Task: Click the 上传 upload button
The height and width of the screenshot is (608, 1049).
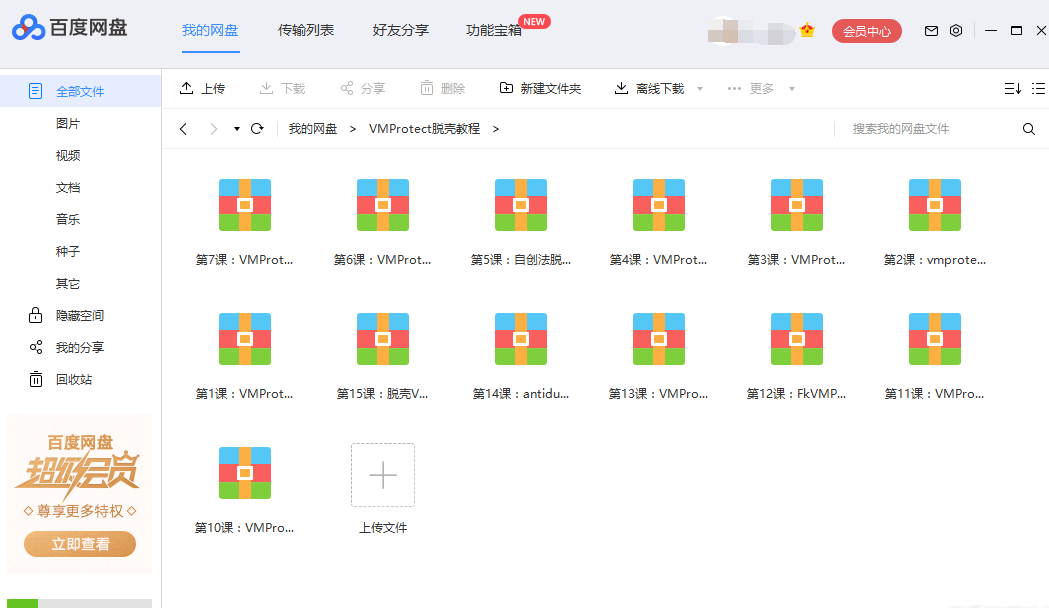Action: point(203,88)
